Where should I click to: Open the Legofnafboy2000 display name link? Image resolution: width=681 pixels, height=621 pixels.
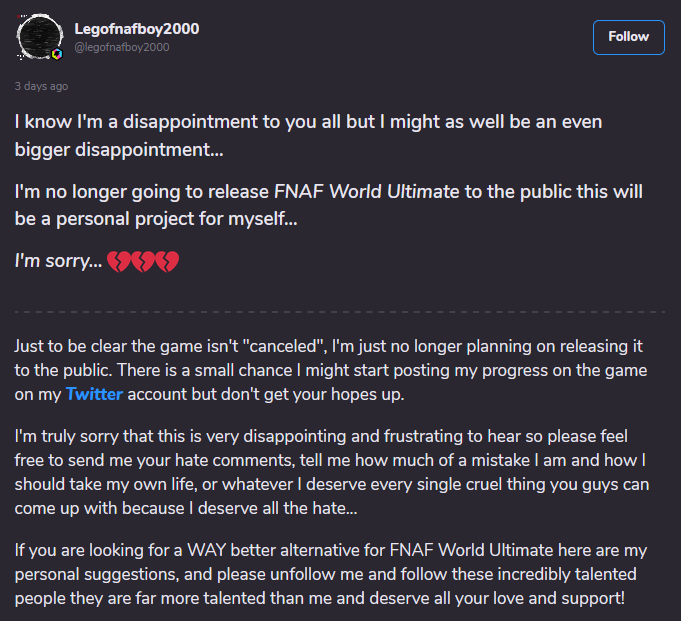(136, 29)
